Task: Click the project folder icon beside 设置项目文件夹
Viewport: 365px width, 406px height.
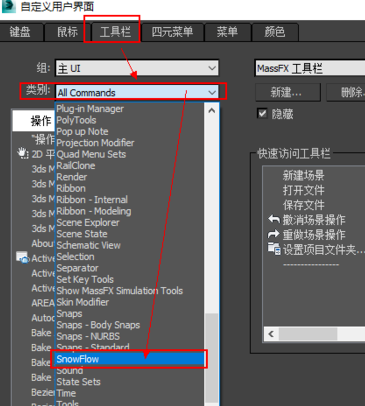Action: 274,249
